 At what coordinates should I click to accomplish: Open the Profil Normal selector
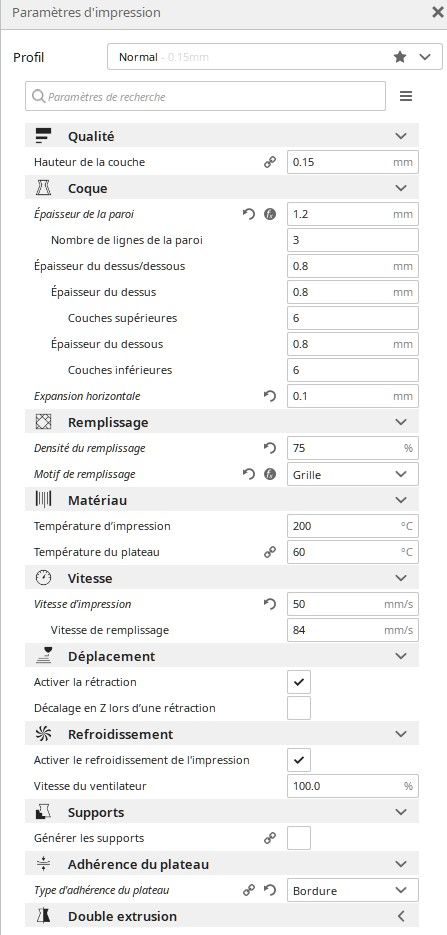click(x=275, y=57)
